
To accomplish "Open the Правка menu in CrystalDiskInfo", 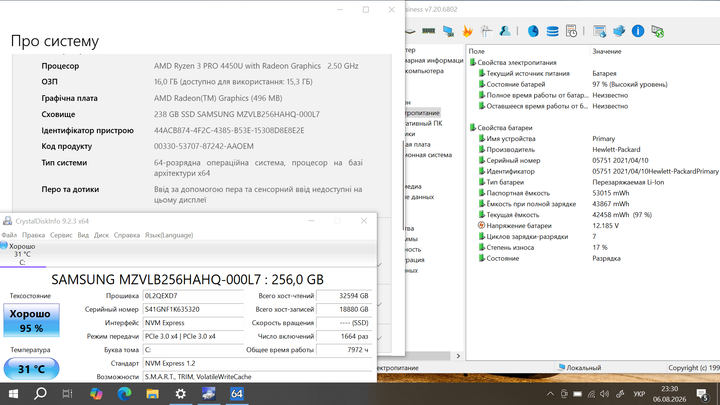I will [x=34, y=235].
